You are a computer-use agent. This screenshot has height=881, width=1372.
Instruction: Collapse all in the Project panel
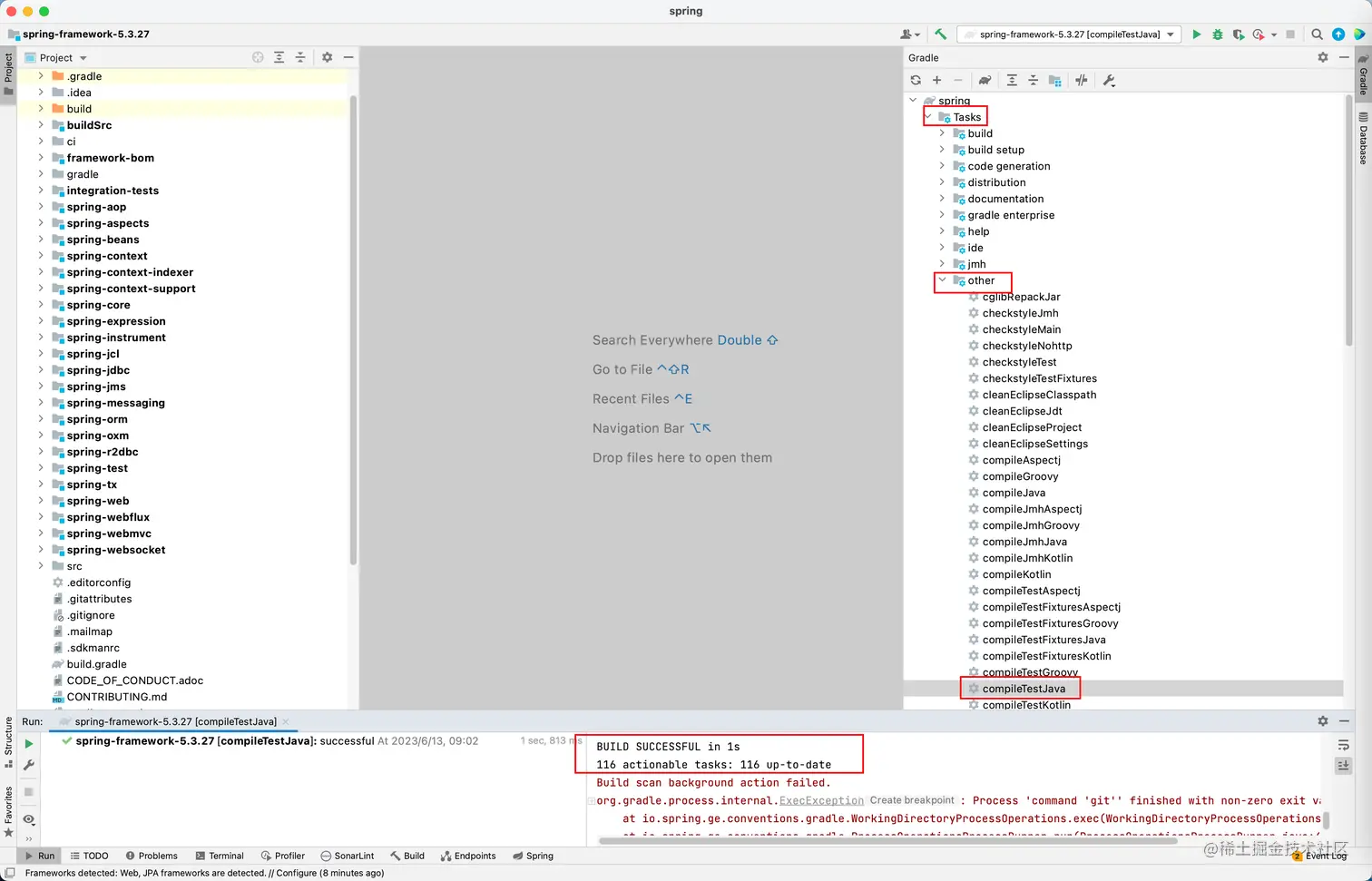pos(300,57)
